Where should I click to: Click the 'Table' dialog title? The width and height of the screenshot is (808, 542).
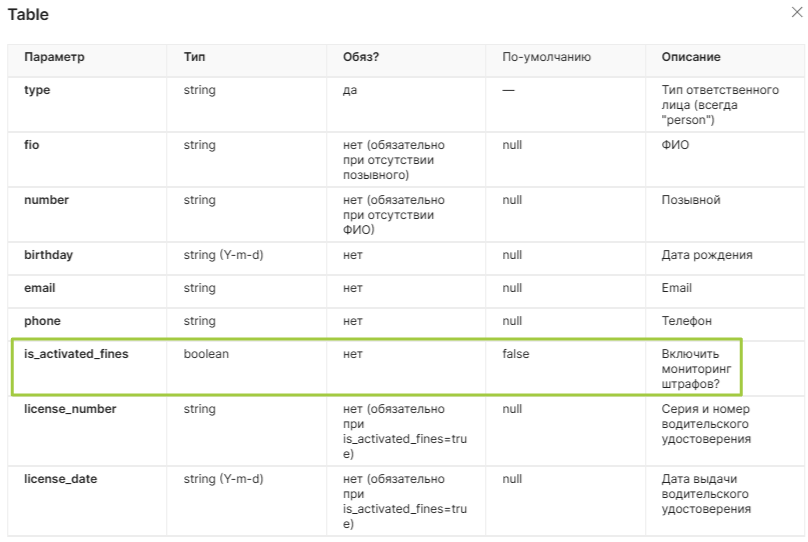(x=28, y=15)
